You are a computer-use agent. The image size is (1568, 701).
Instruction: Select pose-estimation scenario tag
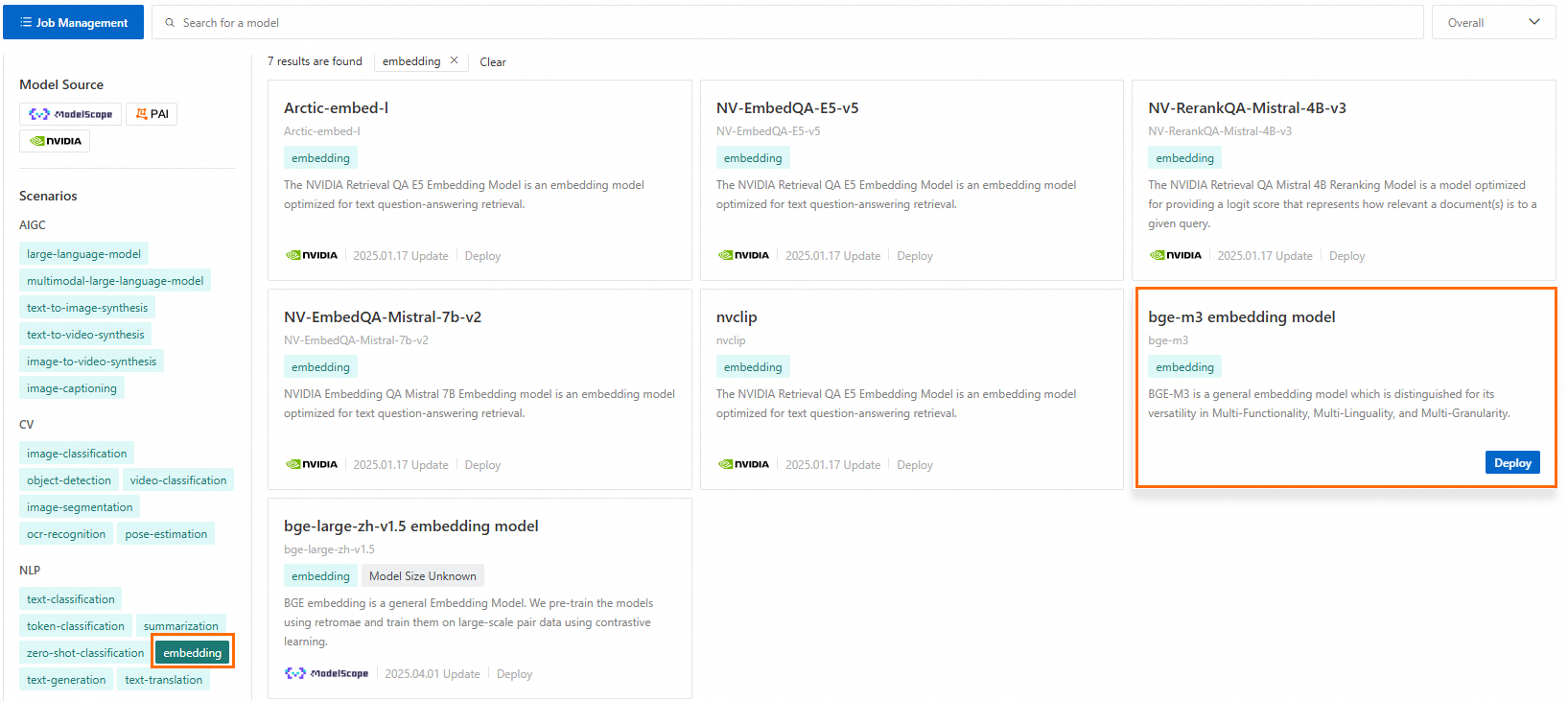166,534
